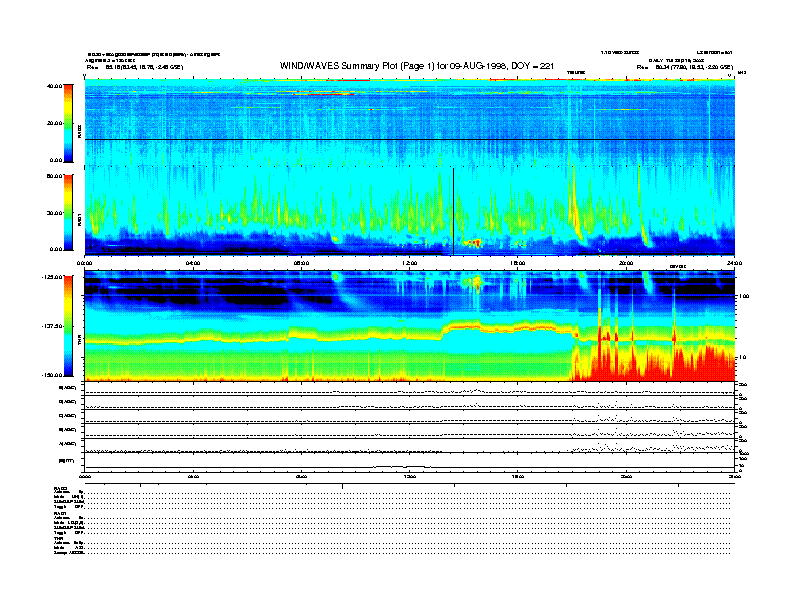Viewport: 792px width, 612px height.
Task: Click the -137.50 label on TNR color scale
Action: (52, 326)
